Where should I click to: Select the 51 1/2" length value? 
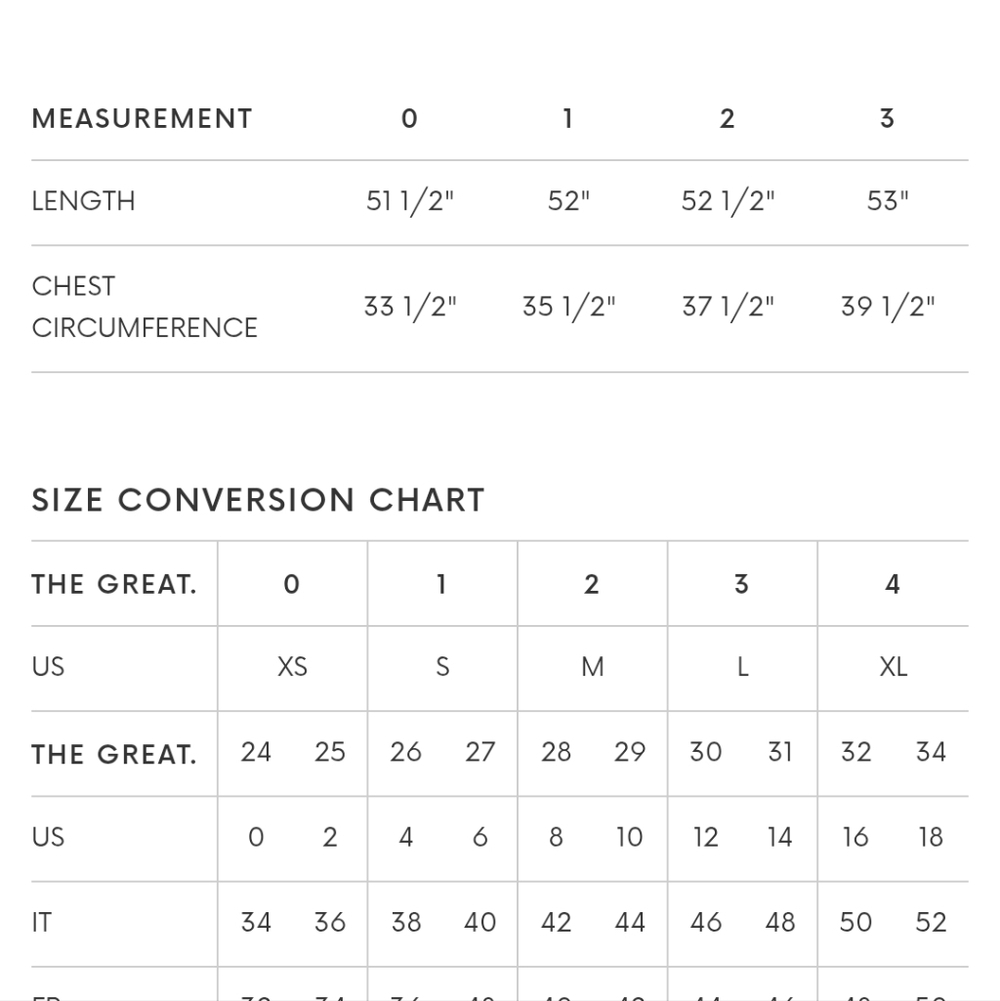tap(409, 201)
